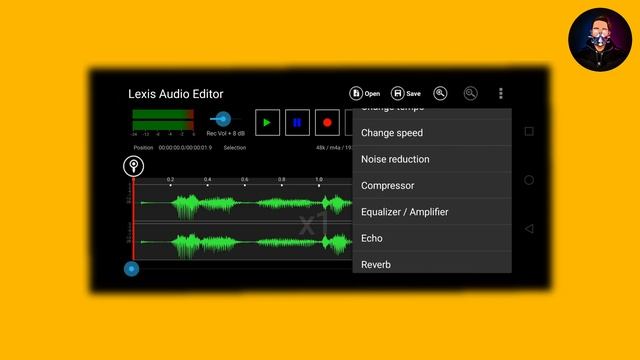Click the playhead position marker pin
Viewport: 640px width, 360px height.
(x=133, y=166)
